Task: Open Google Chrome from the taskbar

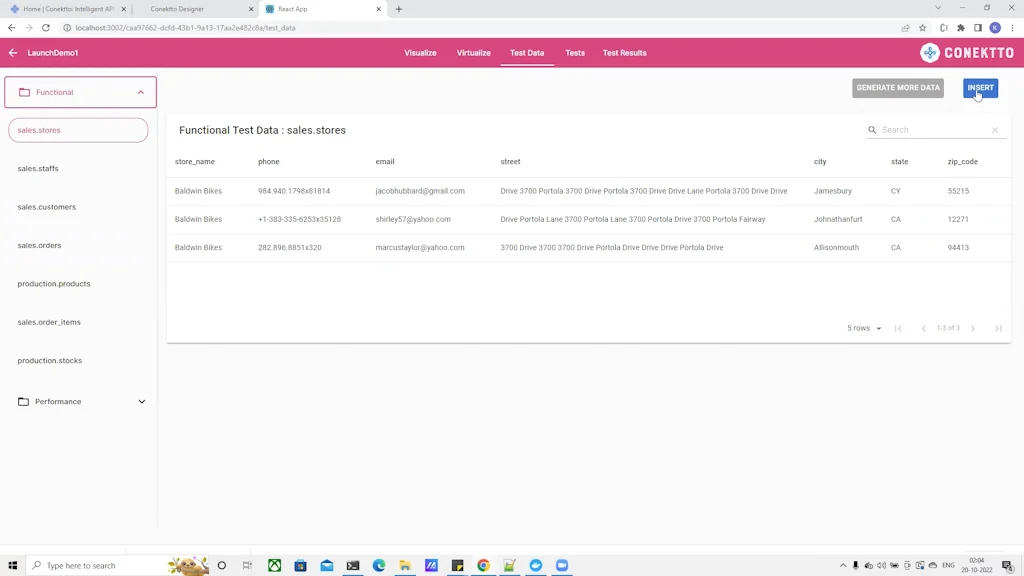Action: (x=483, y=565)
